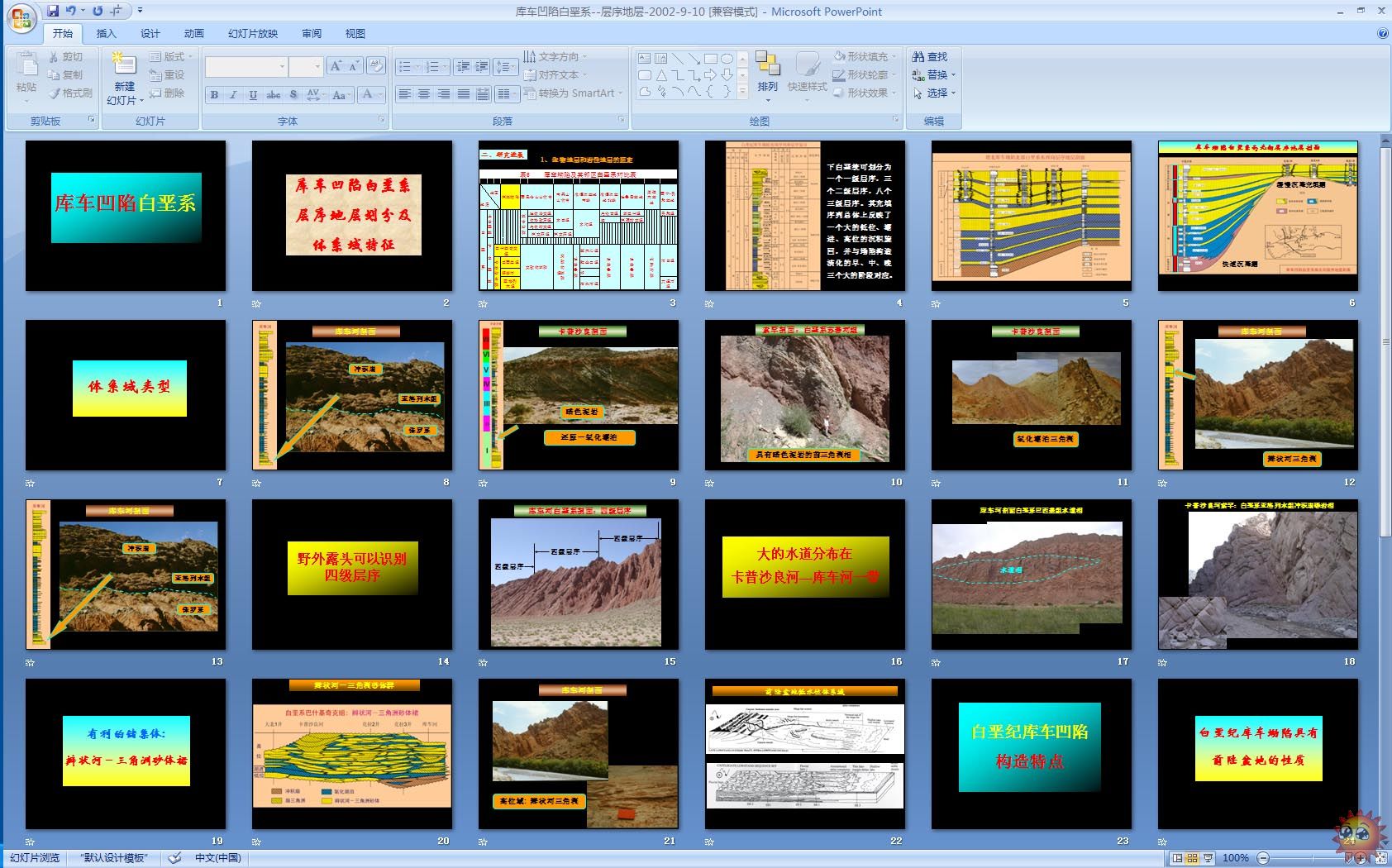Fit slide to current window icon
1392x868 pixels.
click(x=1381, y=858)
